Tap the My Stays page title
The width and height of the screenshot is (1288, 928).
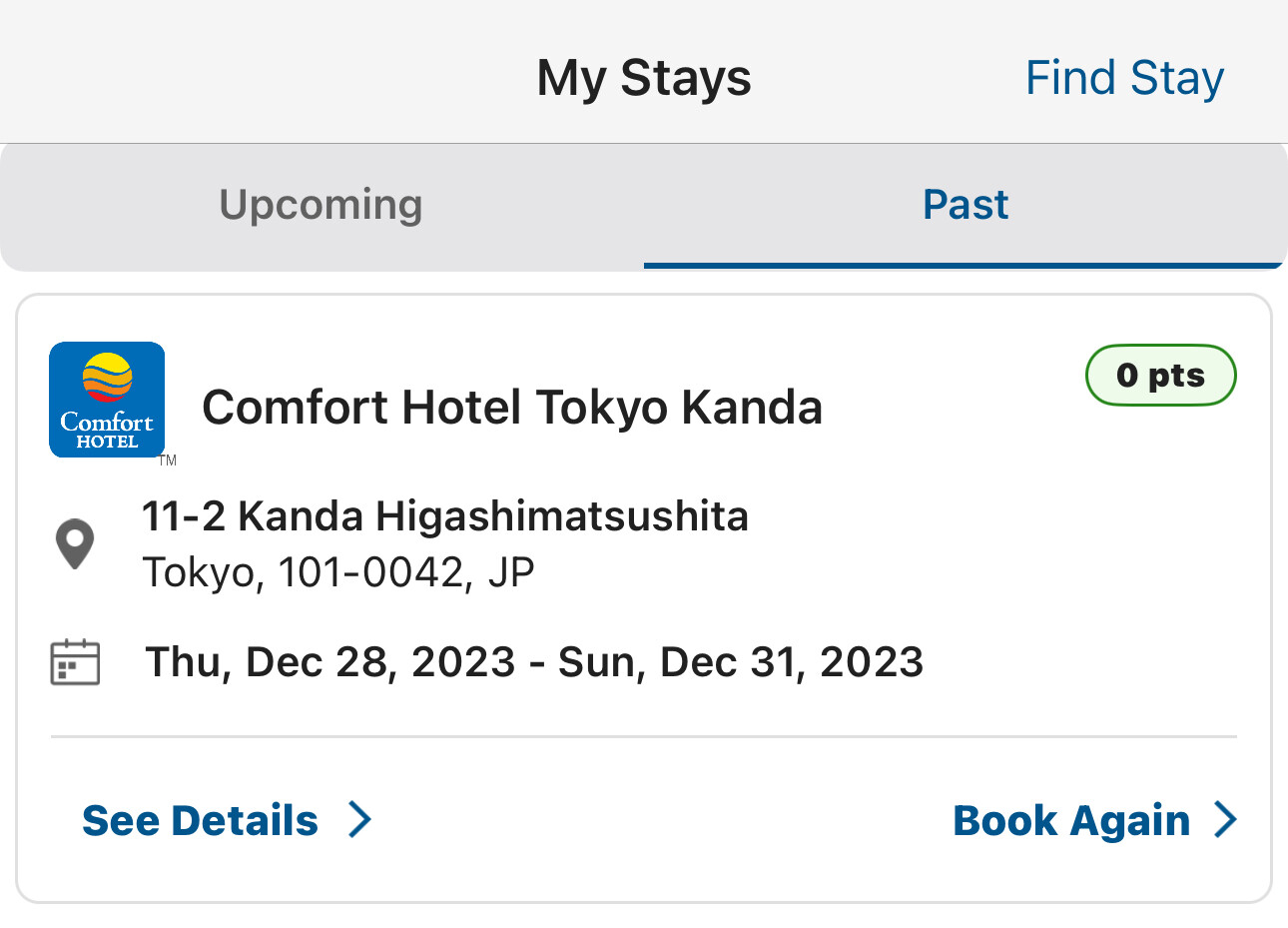[x=644, y=78]
